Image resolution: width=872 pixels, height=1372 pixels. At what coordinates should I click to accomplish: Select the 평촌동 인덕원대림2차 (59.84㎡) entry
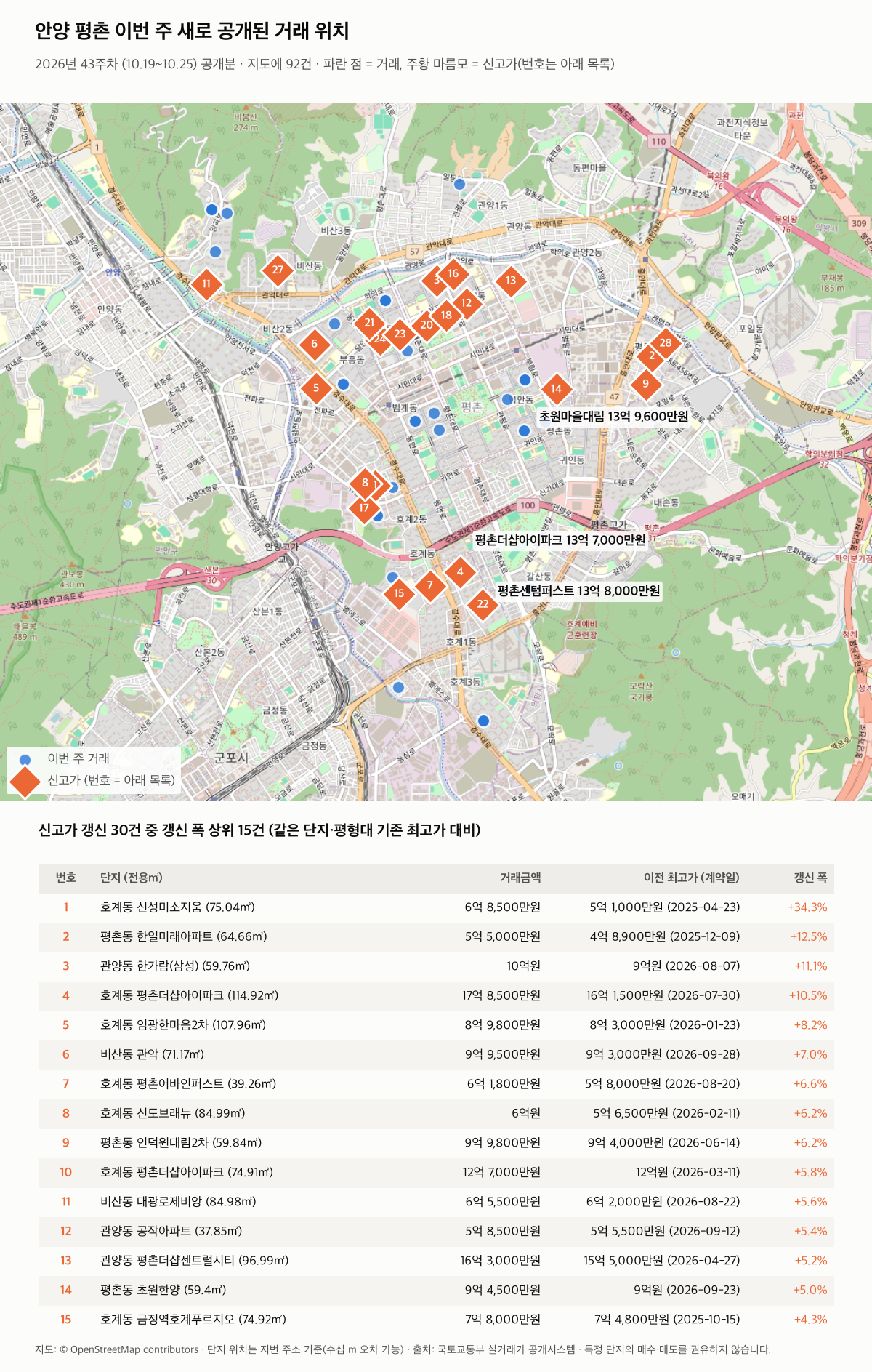181,1143
